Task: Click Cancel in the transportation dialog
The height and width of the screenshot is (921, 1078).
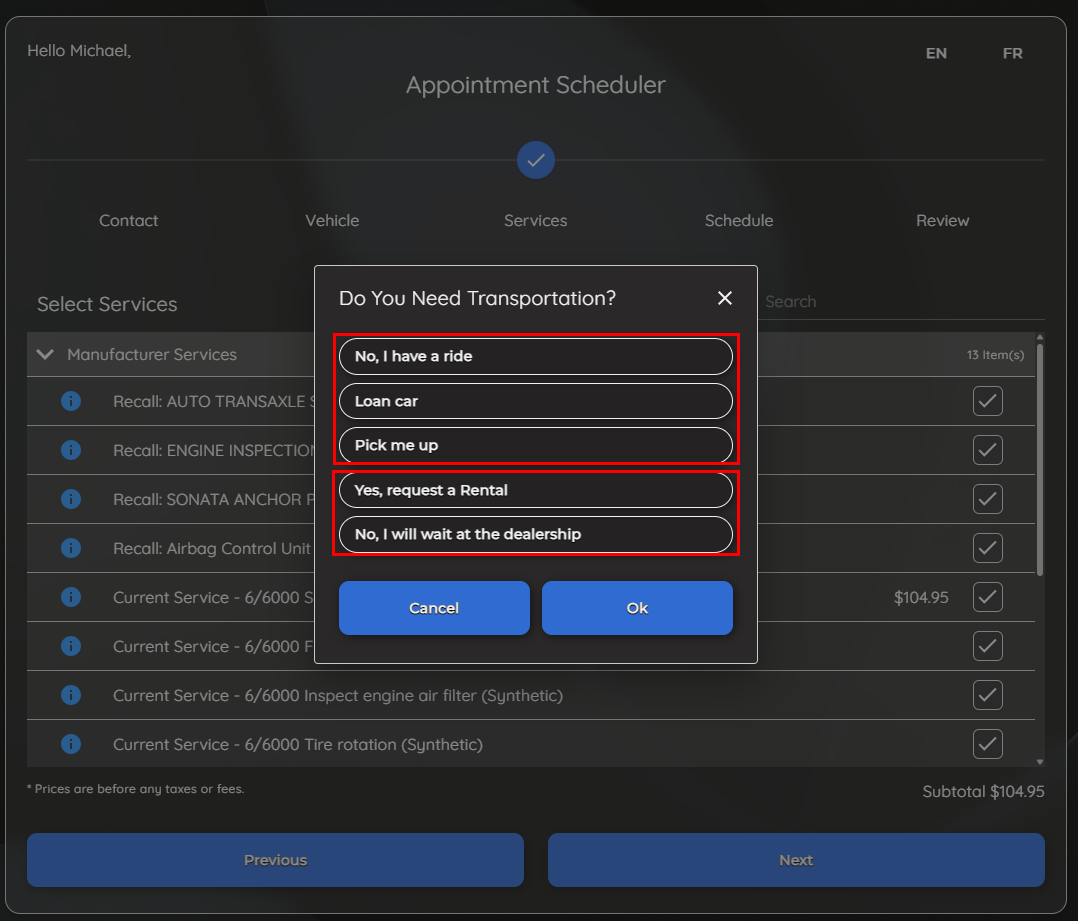Action: [434, 608]
